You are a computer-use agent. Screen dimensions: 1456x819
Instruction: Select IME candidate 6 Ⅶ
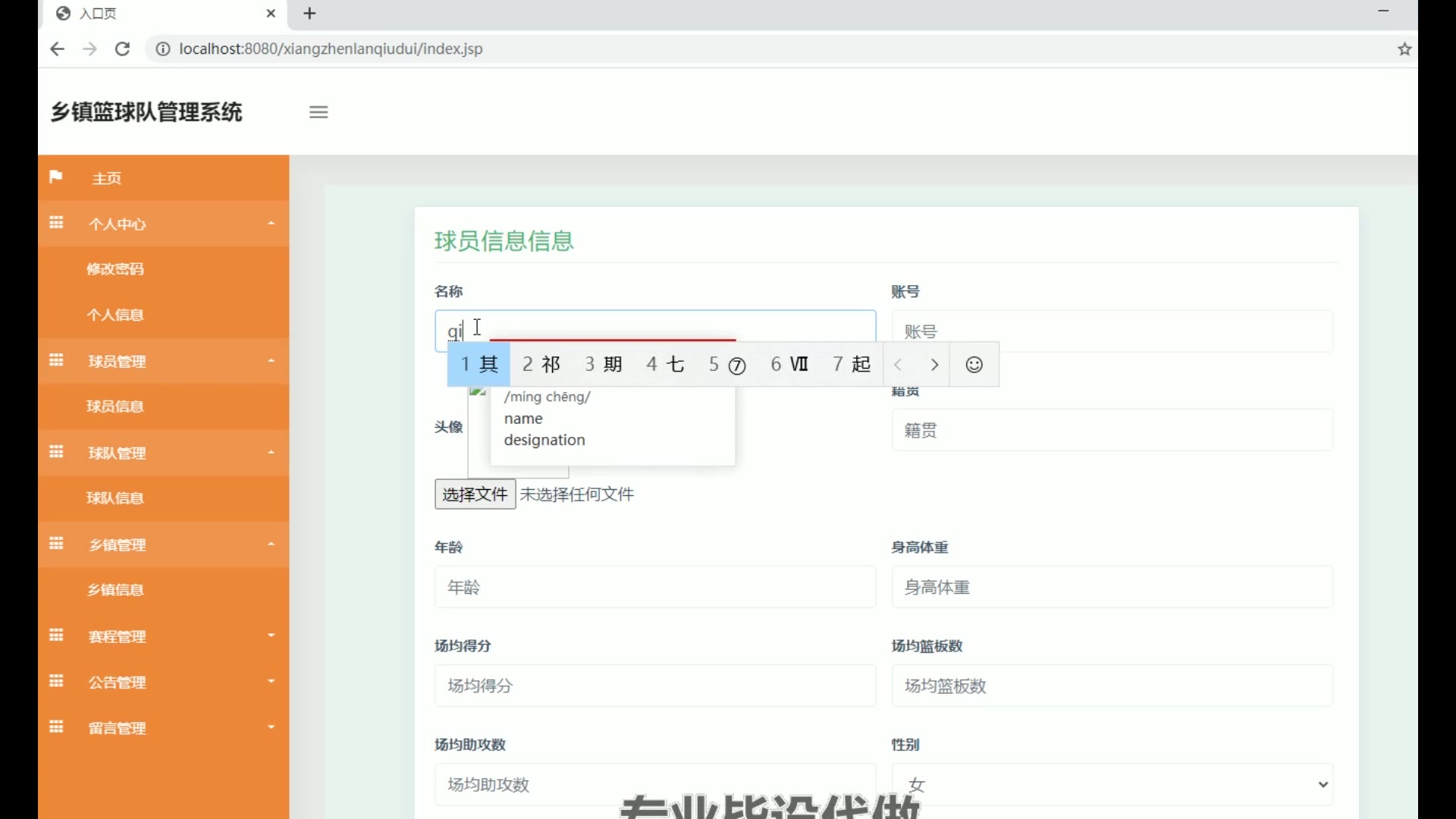789,365
